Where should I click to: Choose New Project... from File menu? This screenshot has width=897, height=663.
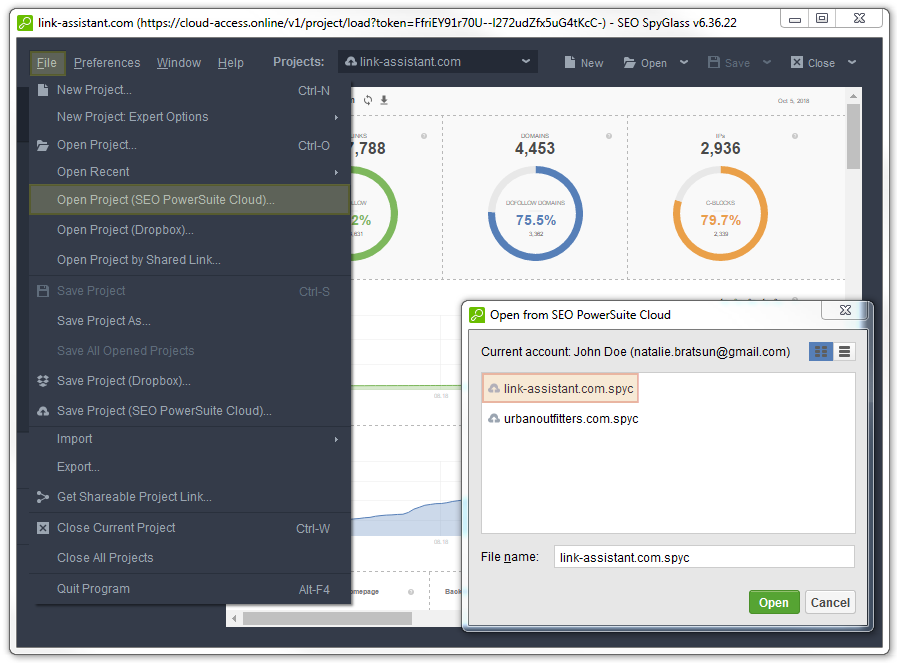point(189,90)
